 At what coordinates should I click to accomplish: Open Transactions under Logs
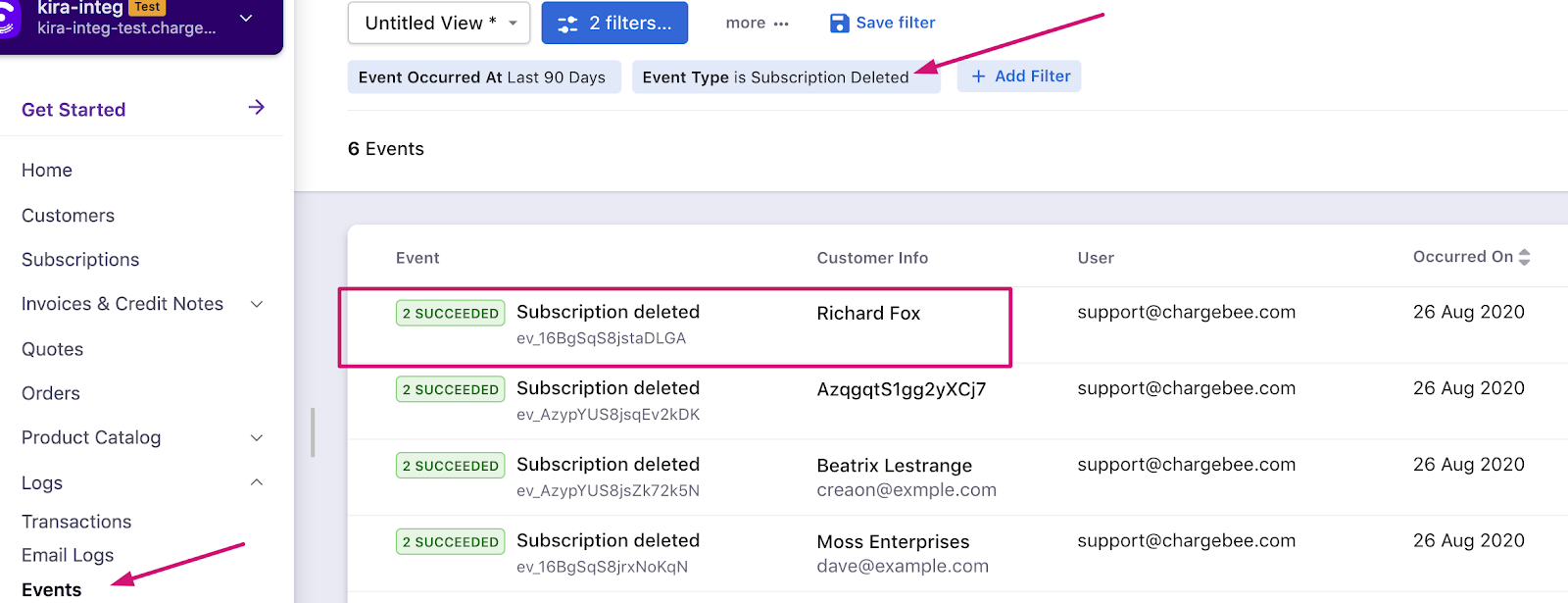(x=76, y=522)
